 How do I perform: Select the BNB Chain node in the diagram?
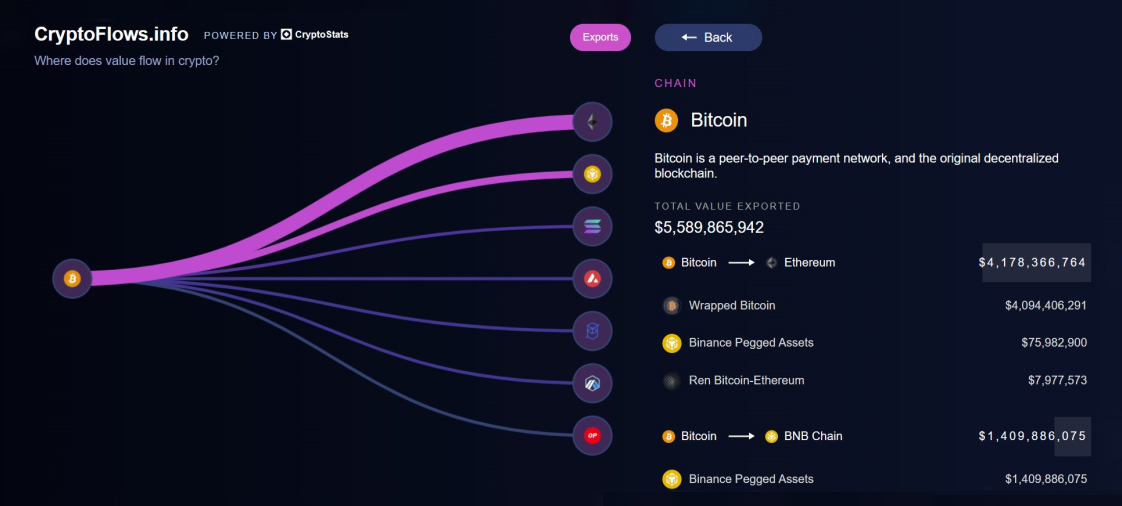click(x=592, y=174)
